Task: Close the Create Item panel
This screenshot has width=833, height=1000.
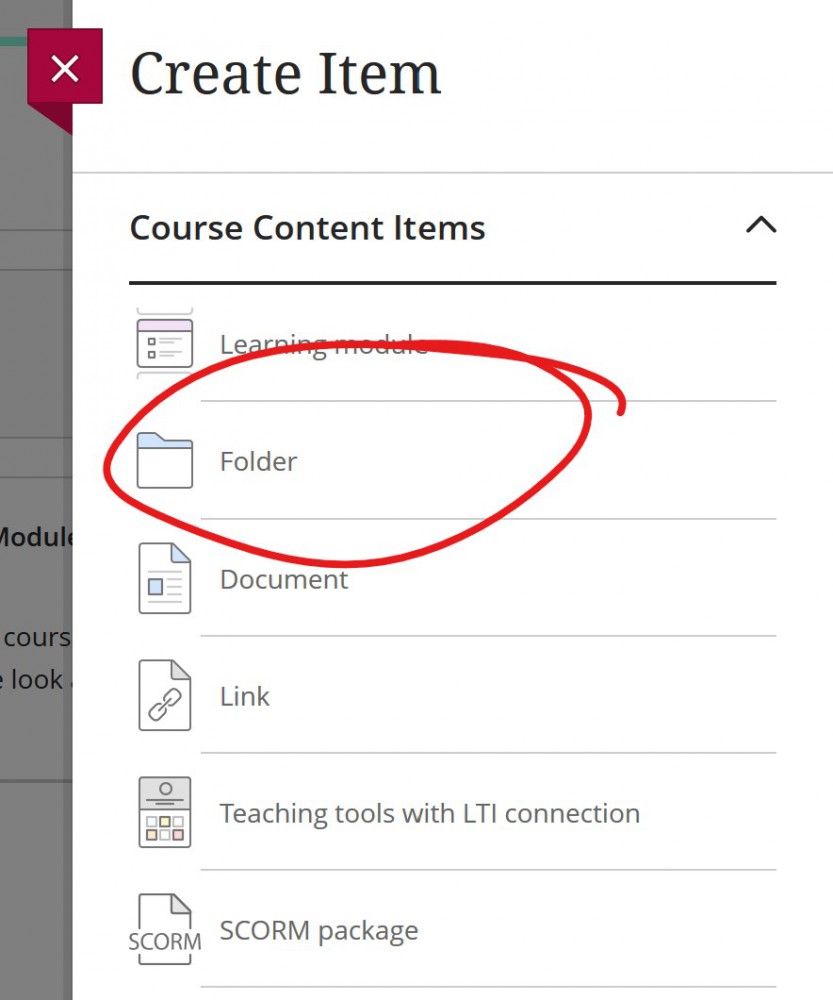Action: tap(65, 68)
